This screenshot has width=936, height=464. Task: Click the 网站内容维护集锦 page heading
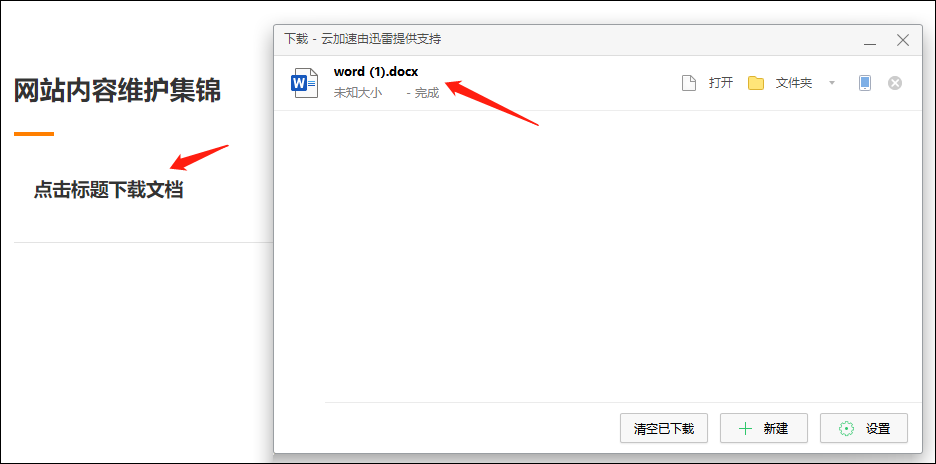pos(118,90)
